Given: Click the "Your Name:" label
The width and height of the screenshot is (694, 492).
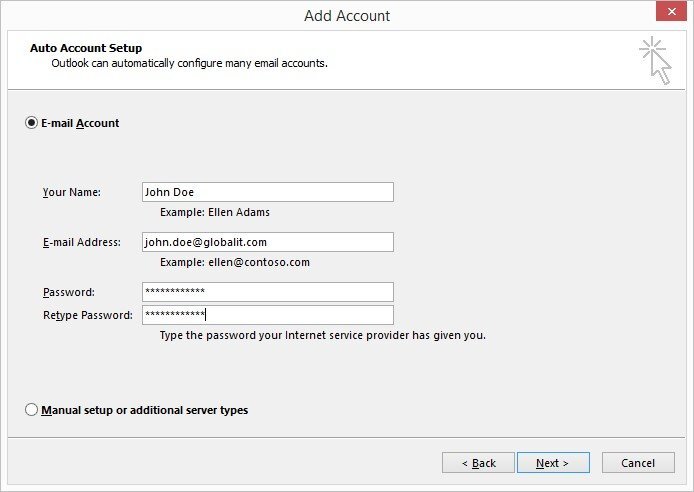Looking at the screenshot, I should pyautogui.click(x=72, y=192).
